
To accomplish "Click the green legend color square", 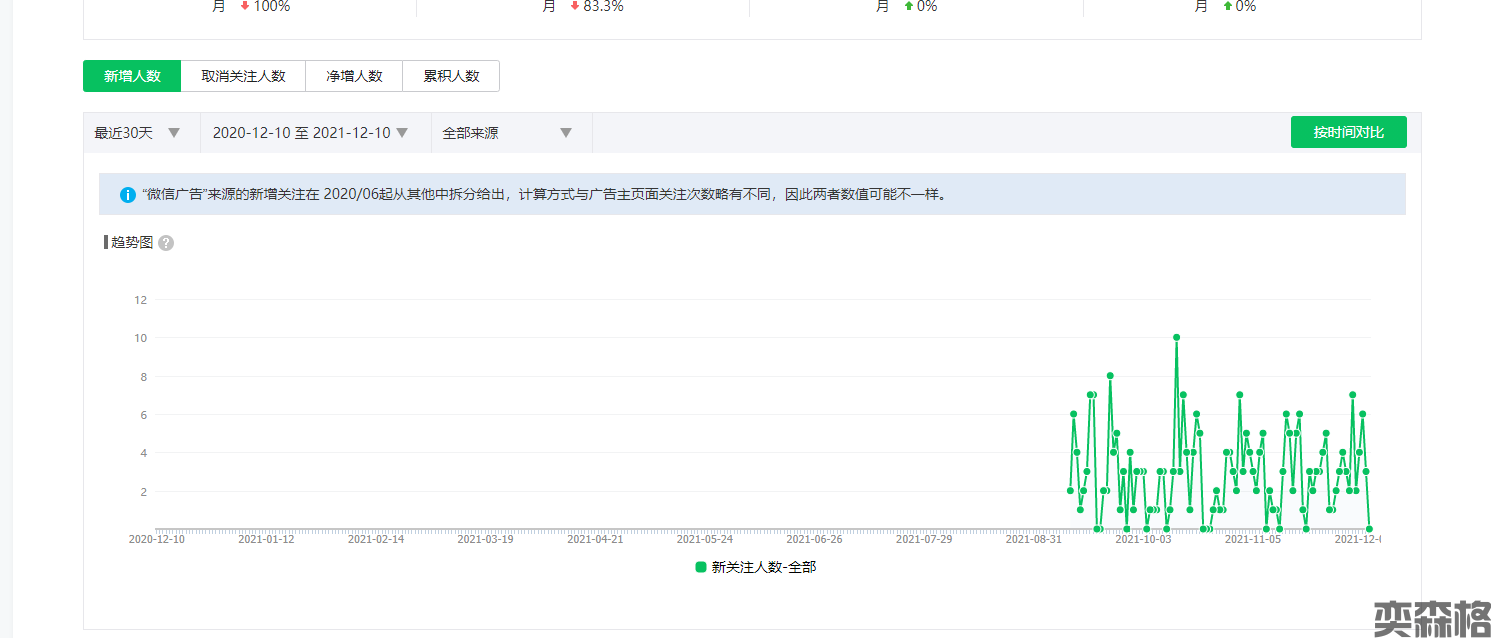I will click(701, 567).
